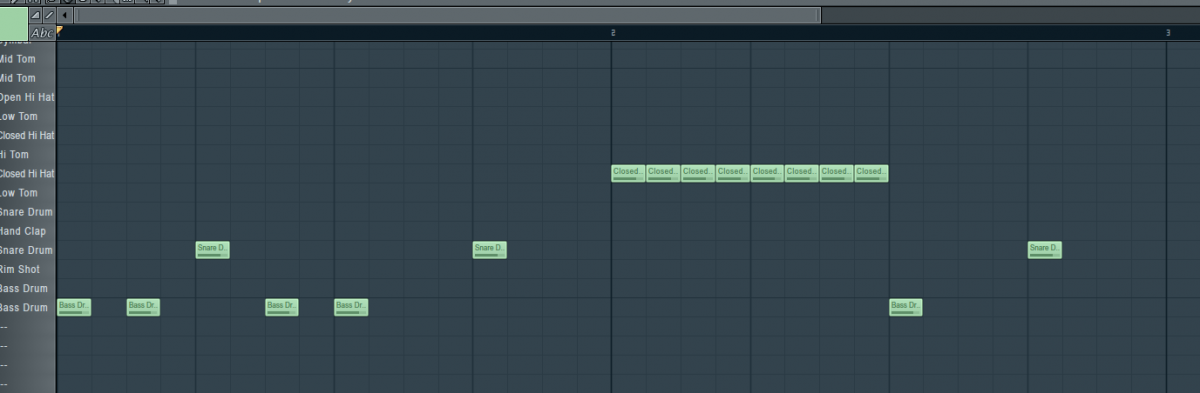
Task: Click the Closed Hi Hat key whose row holds notes
Action: 28,174
